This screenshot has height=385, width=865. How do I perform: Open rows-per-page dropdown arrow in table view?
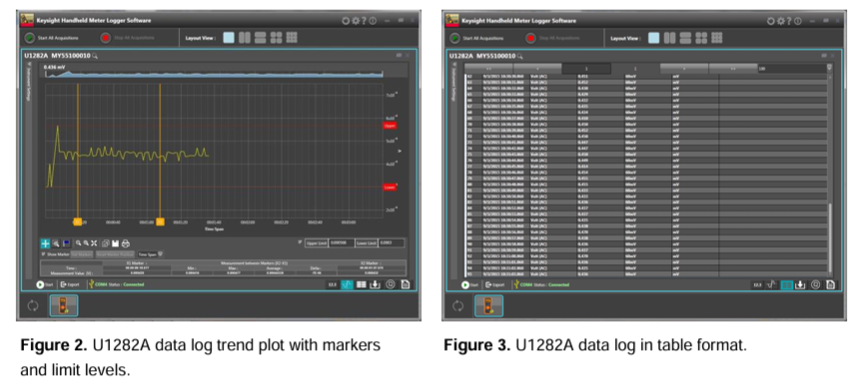pyautogui.click(x=829, y=67)
